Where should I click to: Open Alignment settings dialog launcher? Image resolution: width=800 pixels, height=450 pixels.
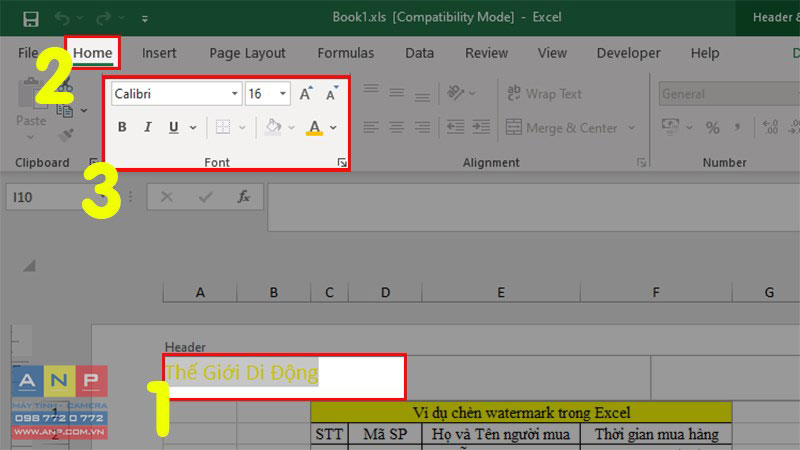[641, 163]
